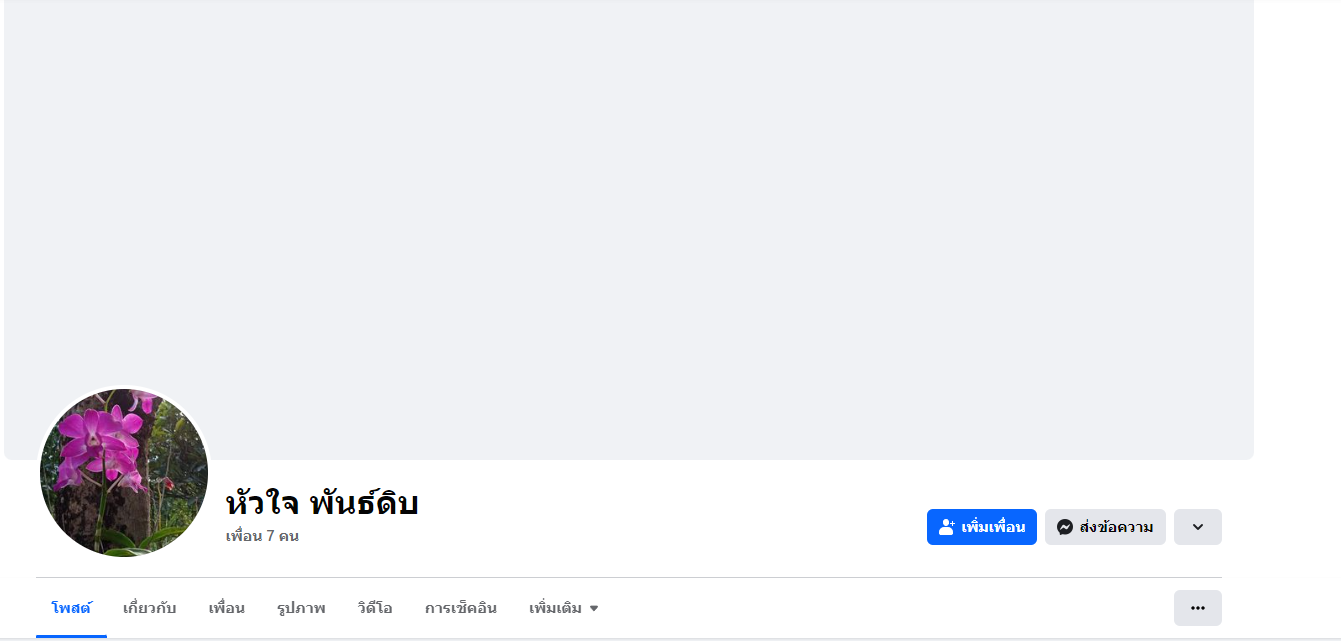Open the circular orchid profile picture
The image size is (1341, 641).
(x=124, y=472)
